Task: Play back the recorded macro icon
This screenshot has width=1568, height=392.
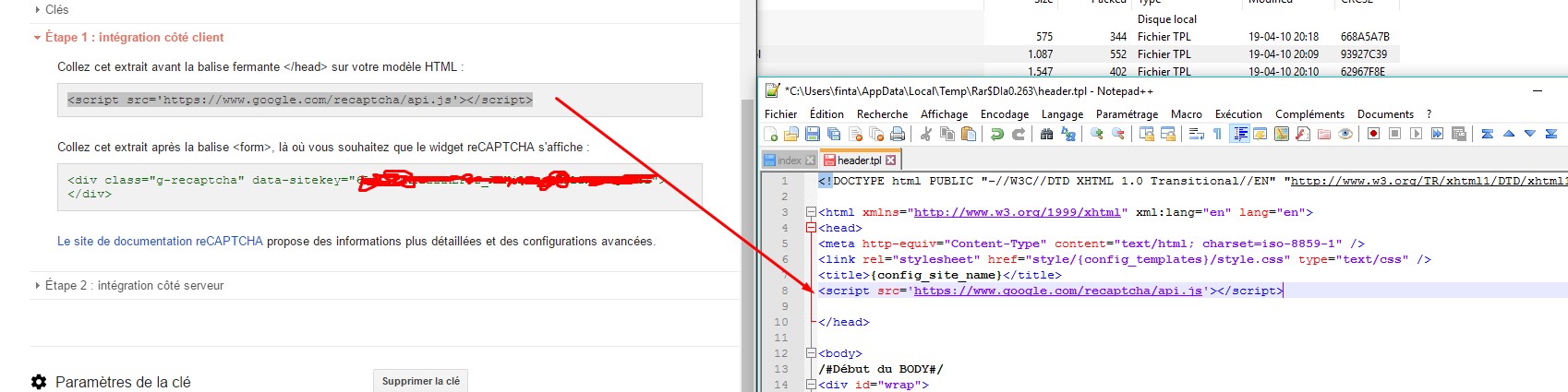Action: click(x=1417, y=134)
